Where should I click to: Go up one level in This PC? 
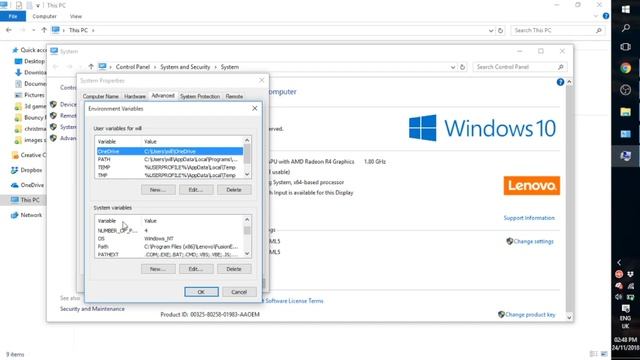click(x=44, y=30)
